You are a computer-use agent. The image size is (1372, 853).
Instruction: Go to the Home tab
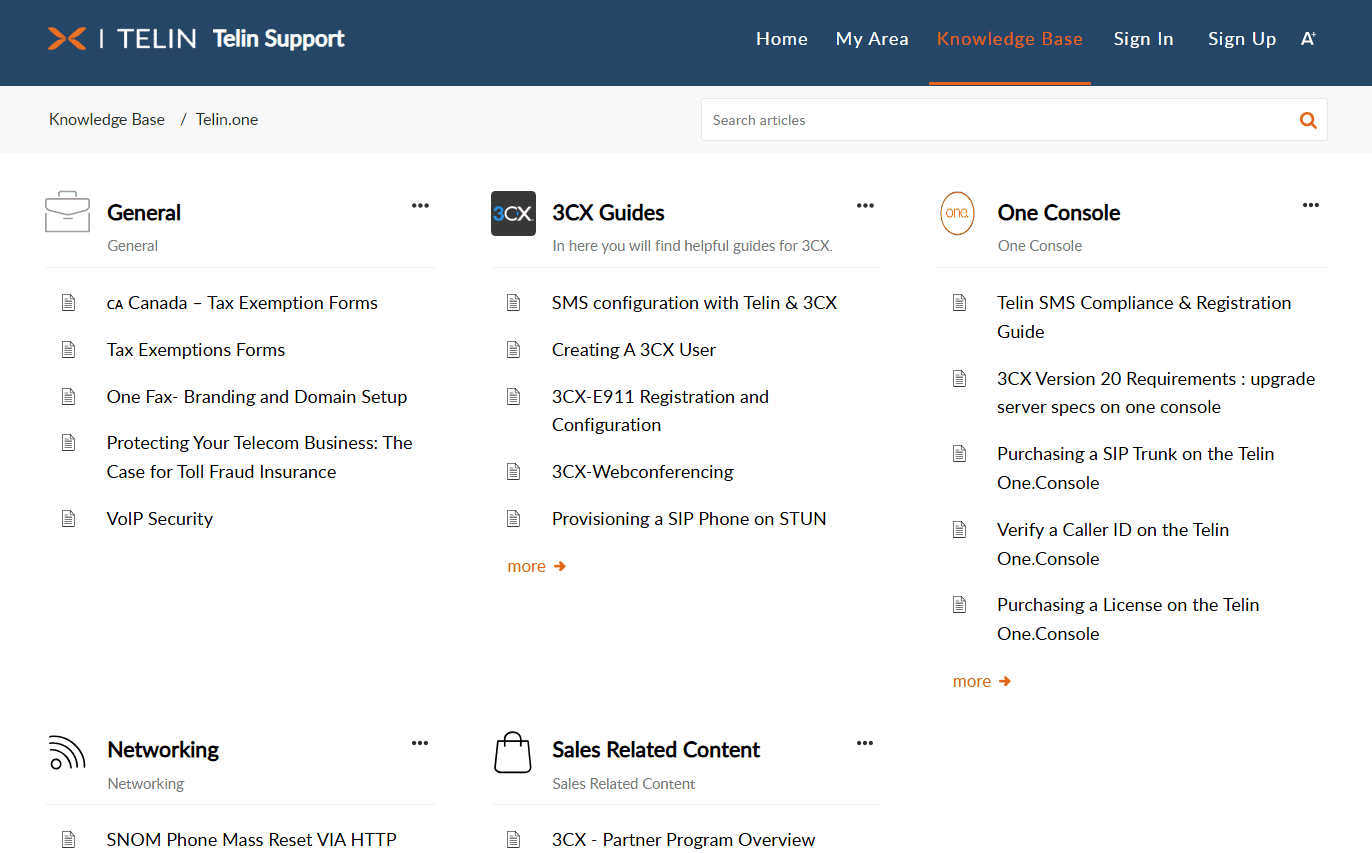click(x=781, y=39)
